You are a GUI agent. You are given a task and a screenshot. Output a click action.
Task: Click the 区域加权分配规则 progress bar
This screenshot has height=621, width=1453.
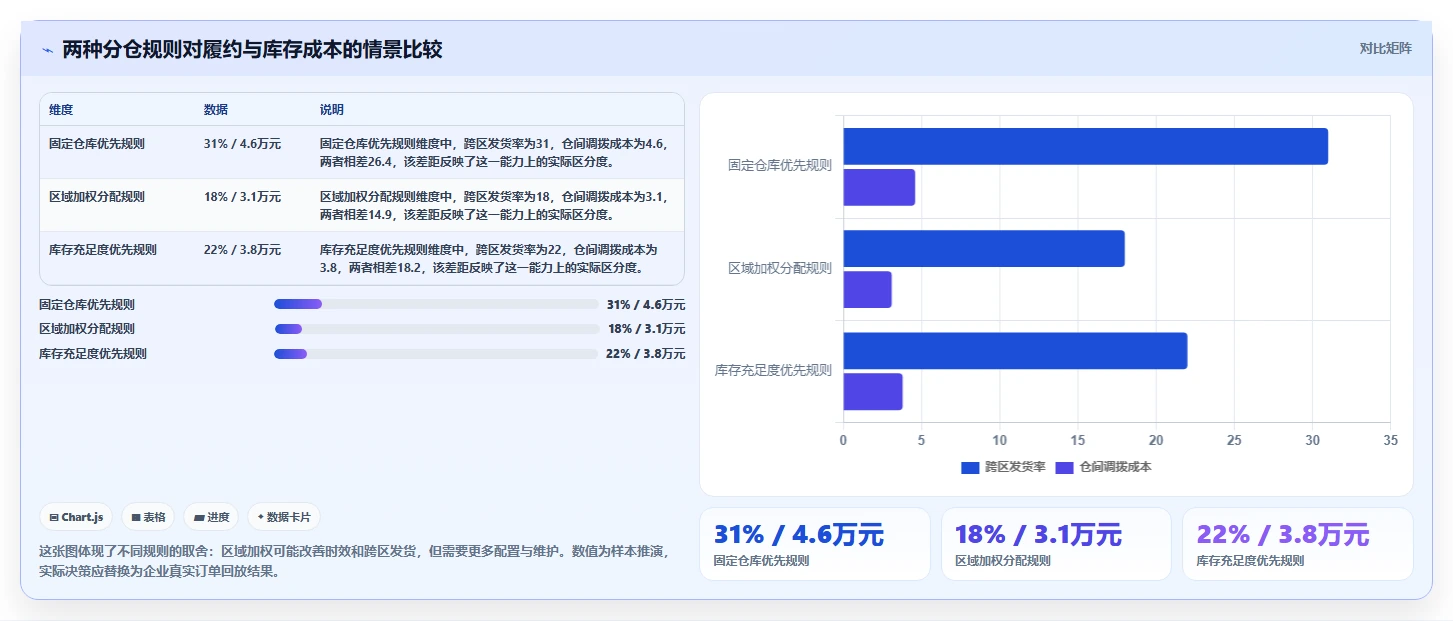click(x=436, y=329)
